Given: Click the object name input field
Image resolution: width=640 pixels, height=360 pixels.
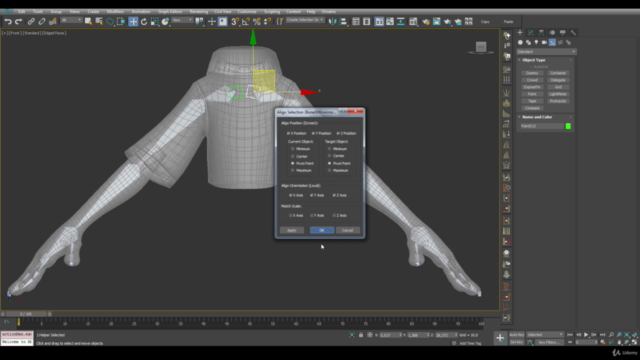Looking at the screenshot, I should tap(542, 127).
